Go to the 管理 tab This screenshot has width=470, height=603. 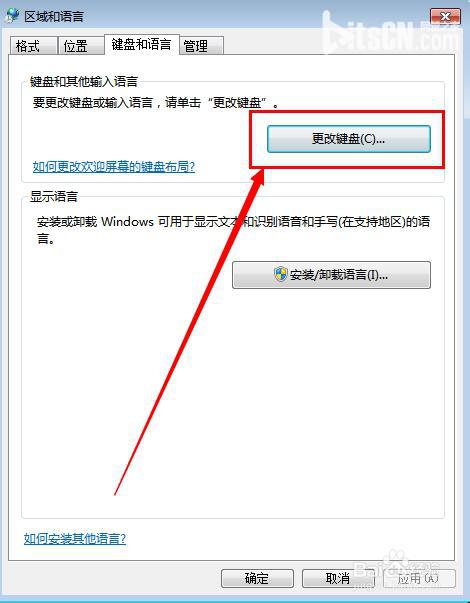click(x=201, y=46)
